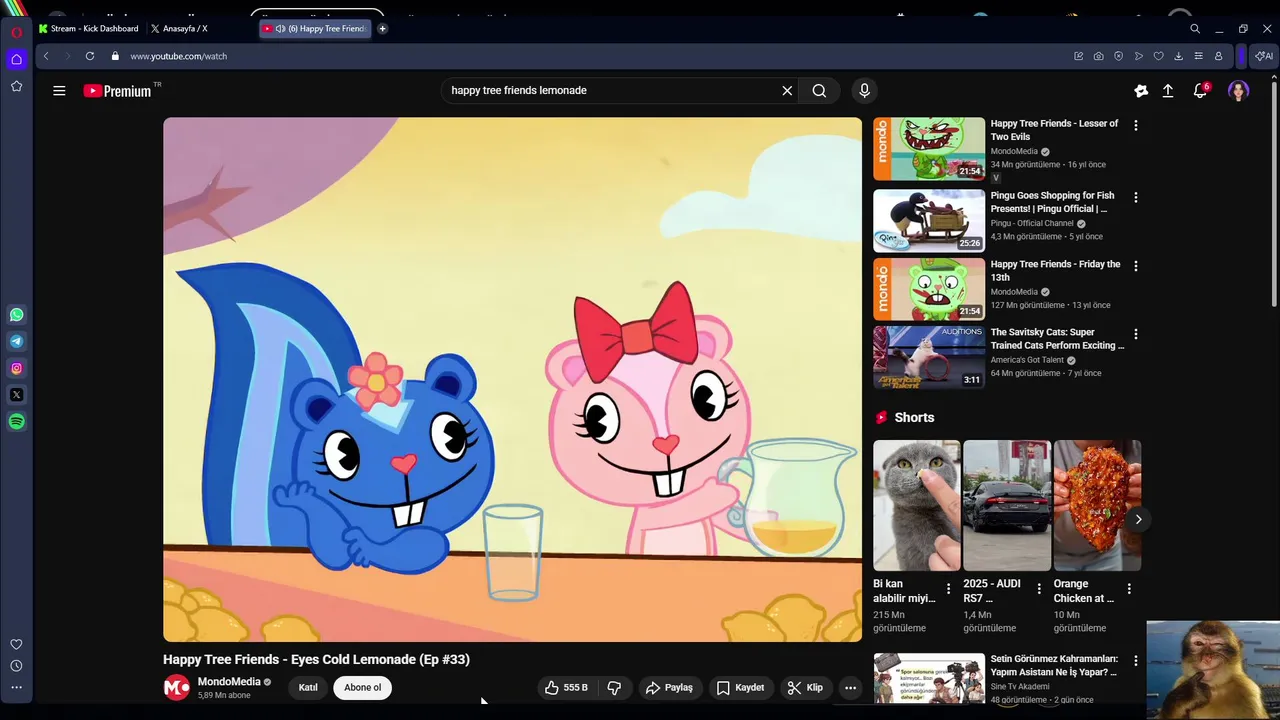1280x720 pixels.
Task: Open the browser downloads icon
Action: [x=1178, y=56]
